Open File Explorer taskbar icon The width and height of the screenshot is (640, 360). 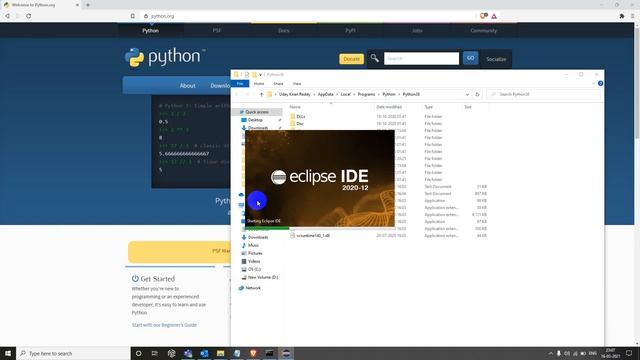tap(220, 353)
